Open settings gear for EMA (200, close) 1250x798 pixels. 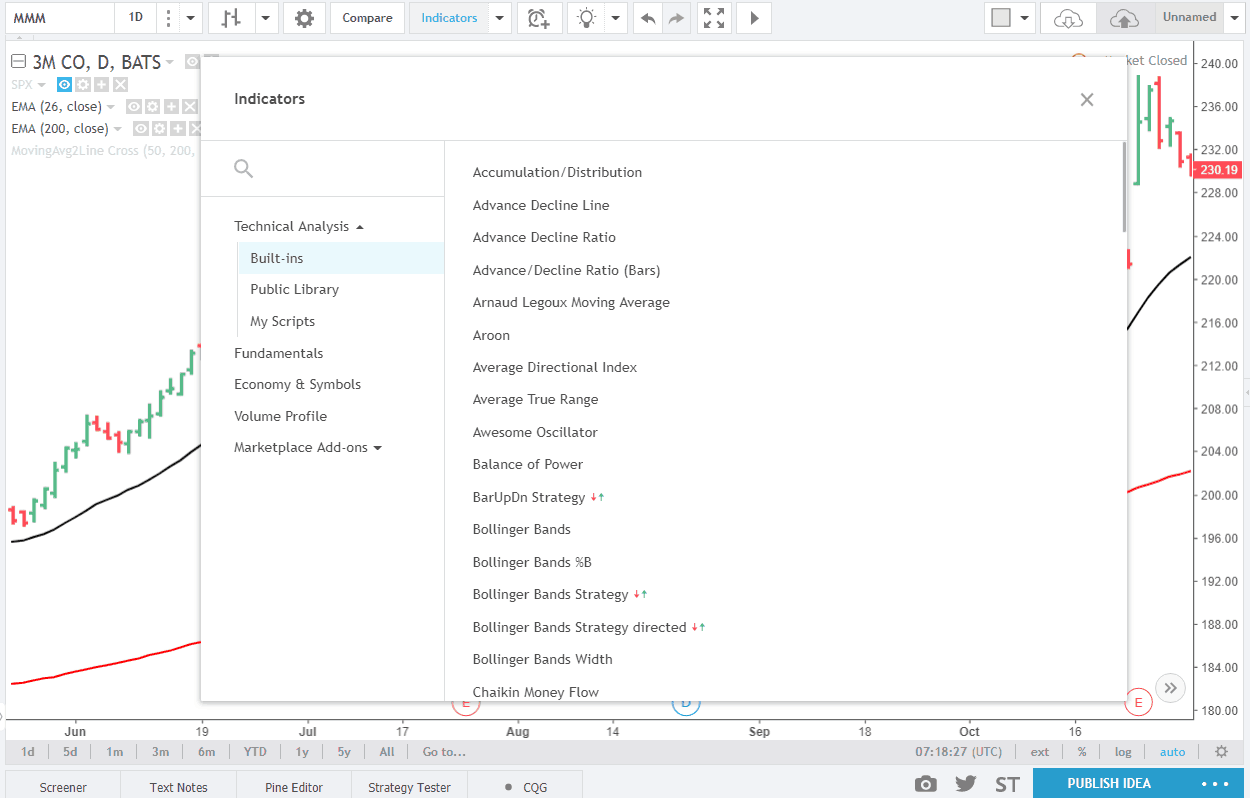(x=159, y=129)
